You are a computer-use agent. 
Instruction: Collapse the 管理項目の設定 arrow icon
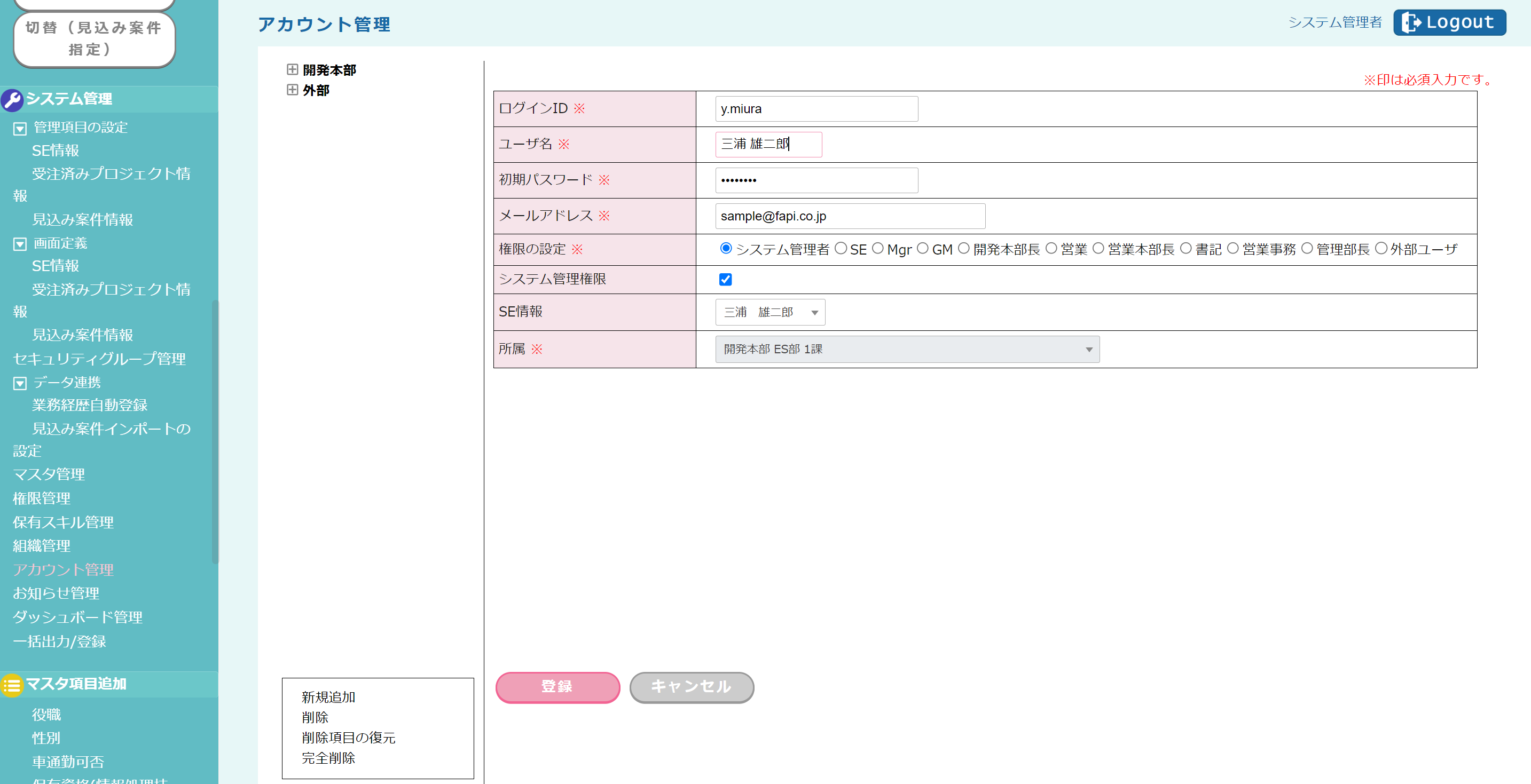point(20,128)
